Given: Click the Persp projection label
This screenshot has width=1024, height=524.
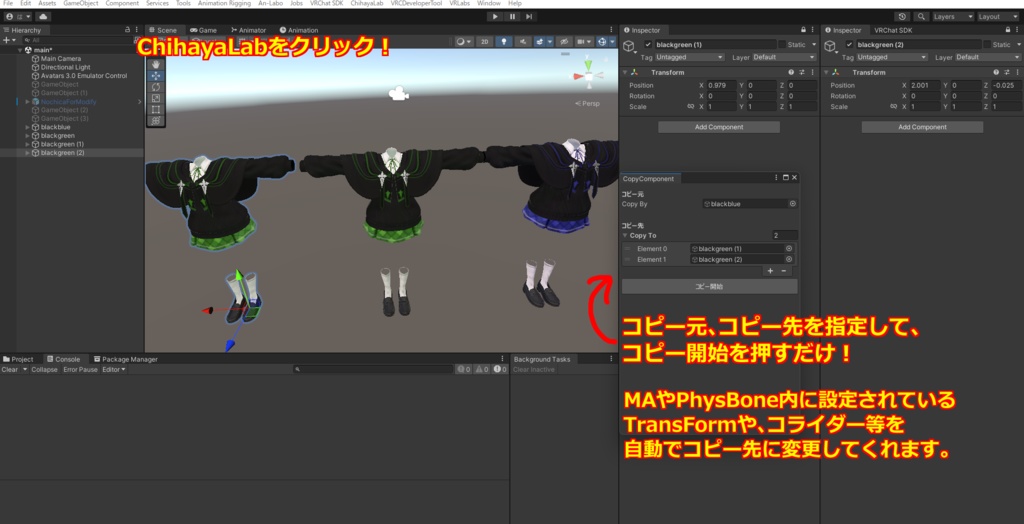Looking at the screenshot, I should click(x=589, y=103).
